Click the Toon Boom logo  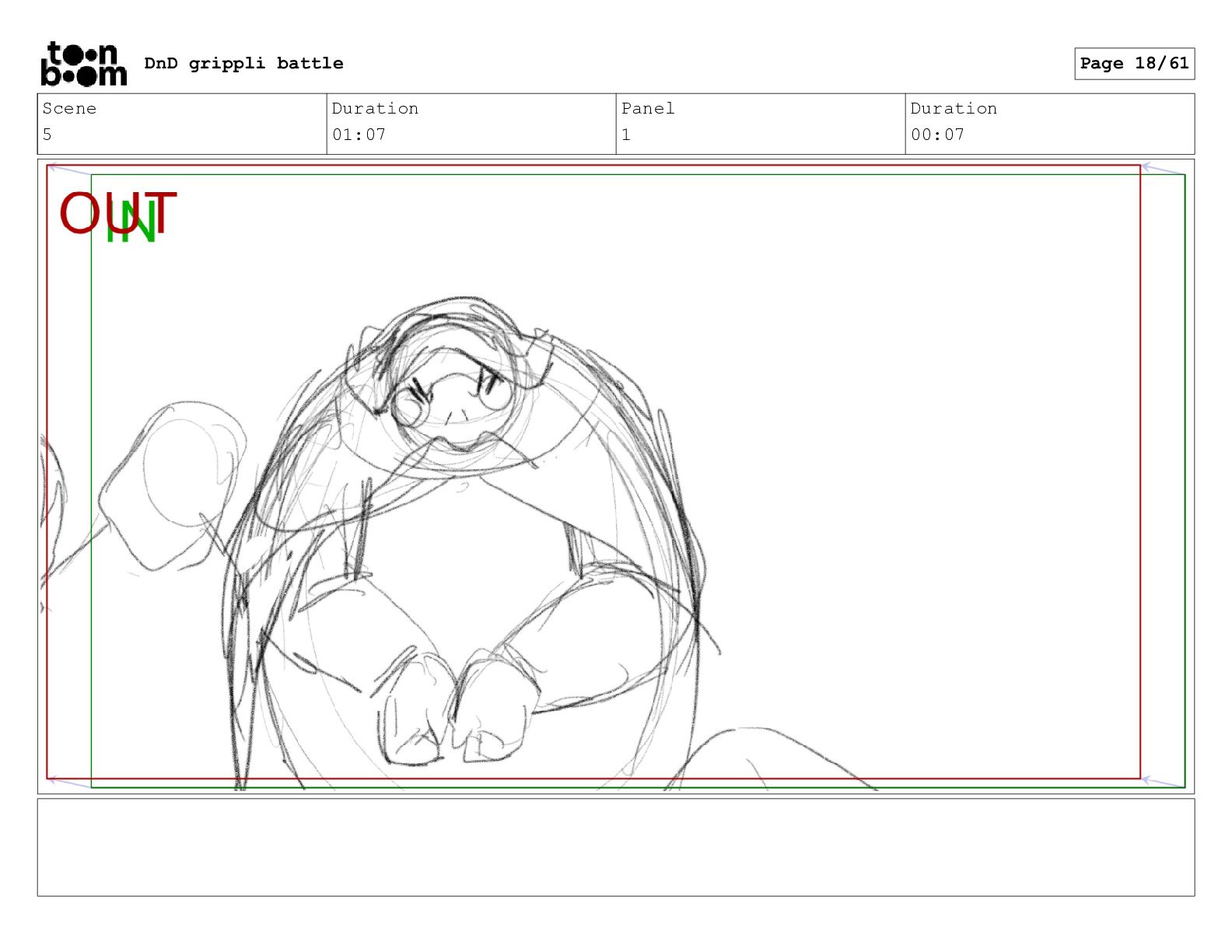[83, 63]
